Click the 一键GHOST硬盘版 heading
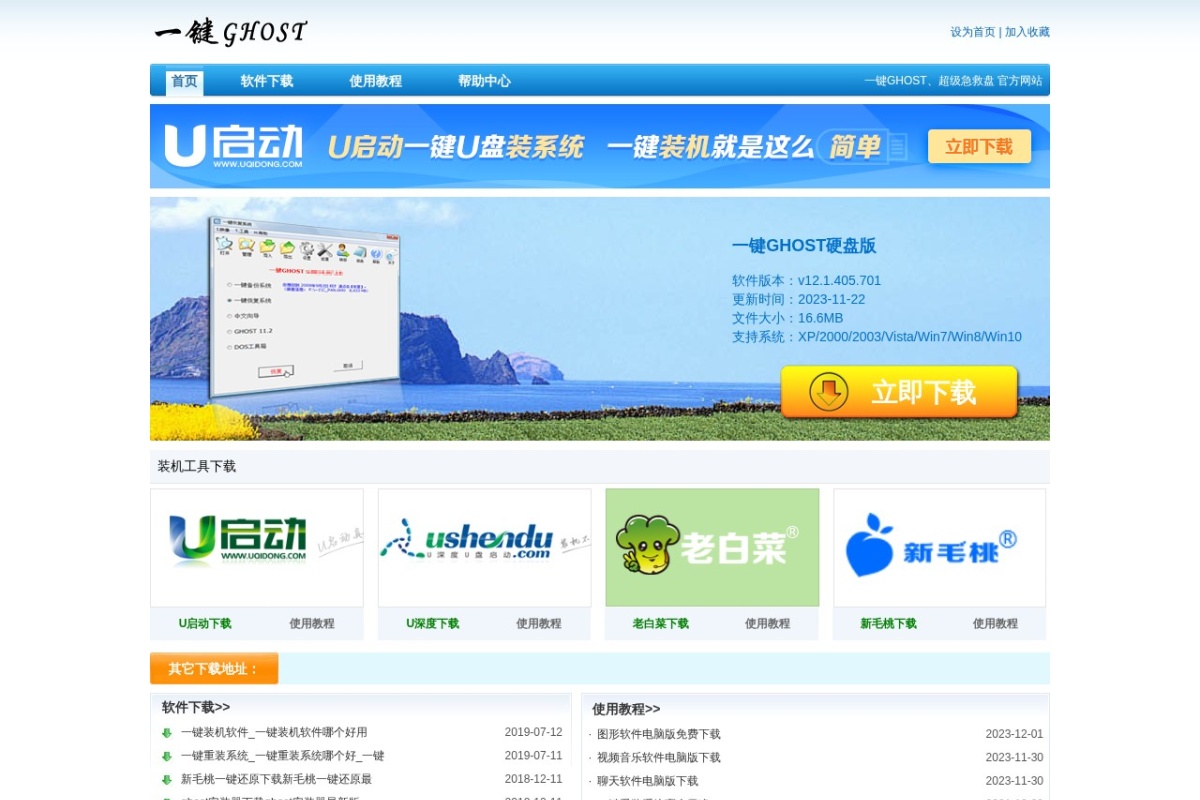The height and width of the screenshot is (800, 1200). [x=804, y=246]
